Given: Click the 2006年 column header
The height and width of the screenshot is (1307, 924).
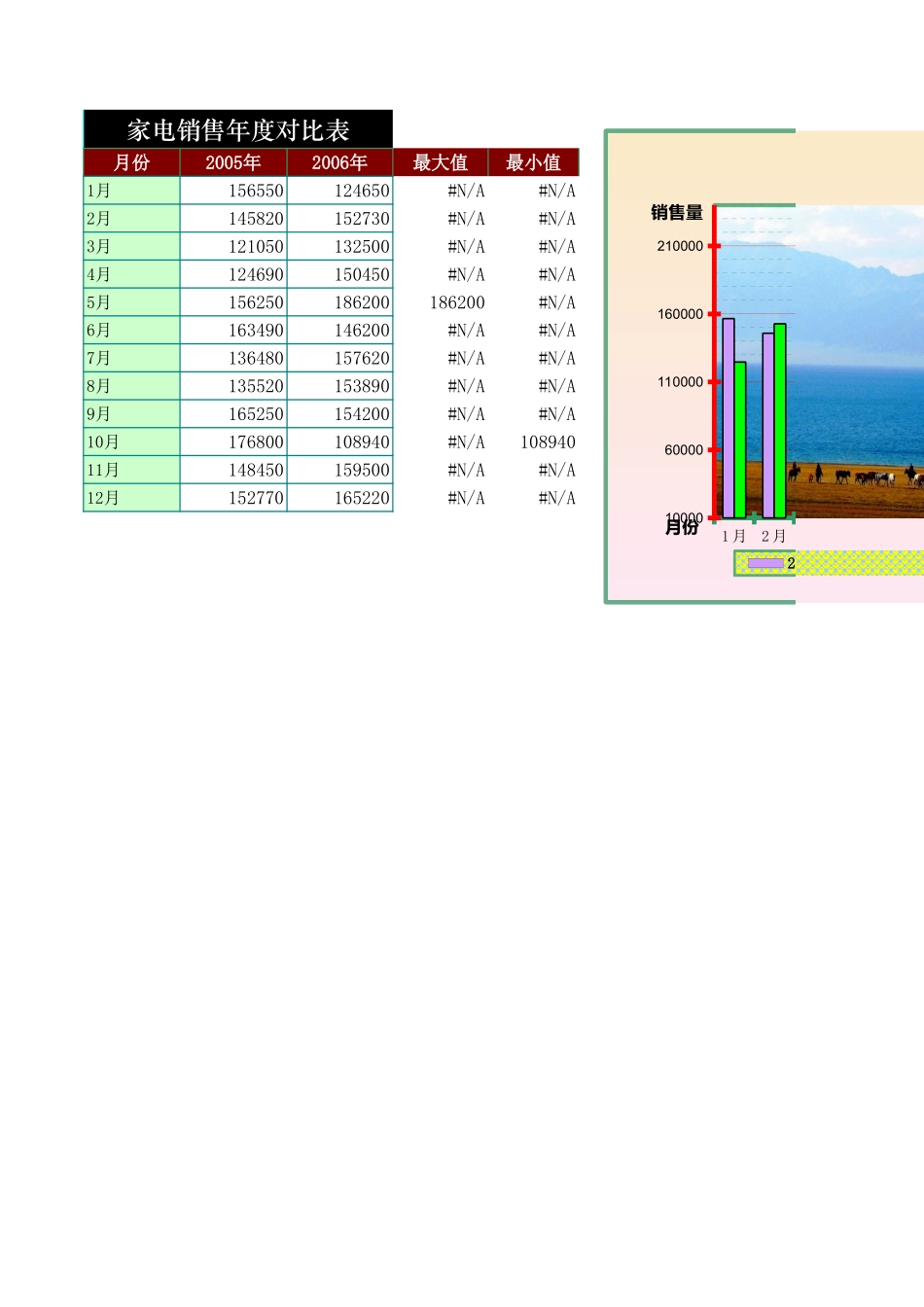Looking at the screenshot, I should (339, 162).
